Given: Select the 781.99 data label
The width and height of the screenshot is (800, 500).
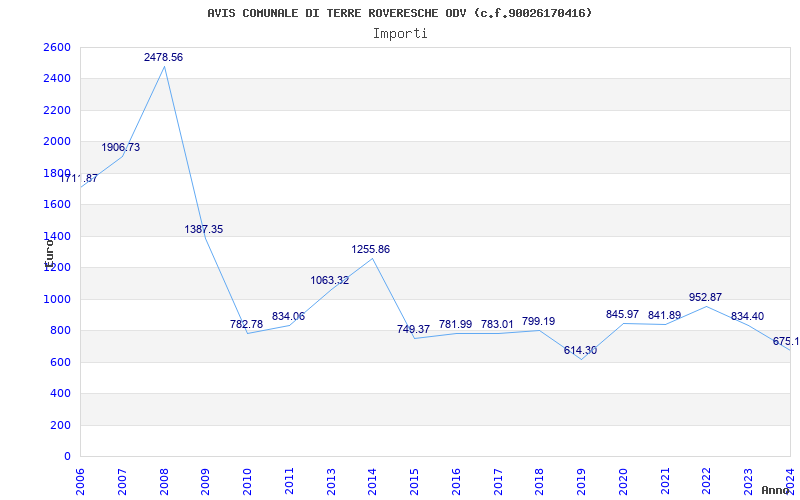Looking at the screenshot, I should tap(456, 324).
